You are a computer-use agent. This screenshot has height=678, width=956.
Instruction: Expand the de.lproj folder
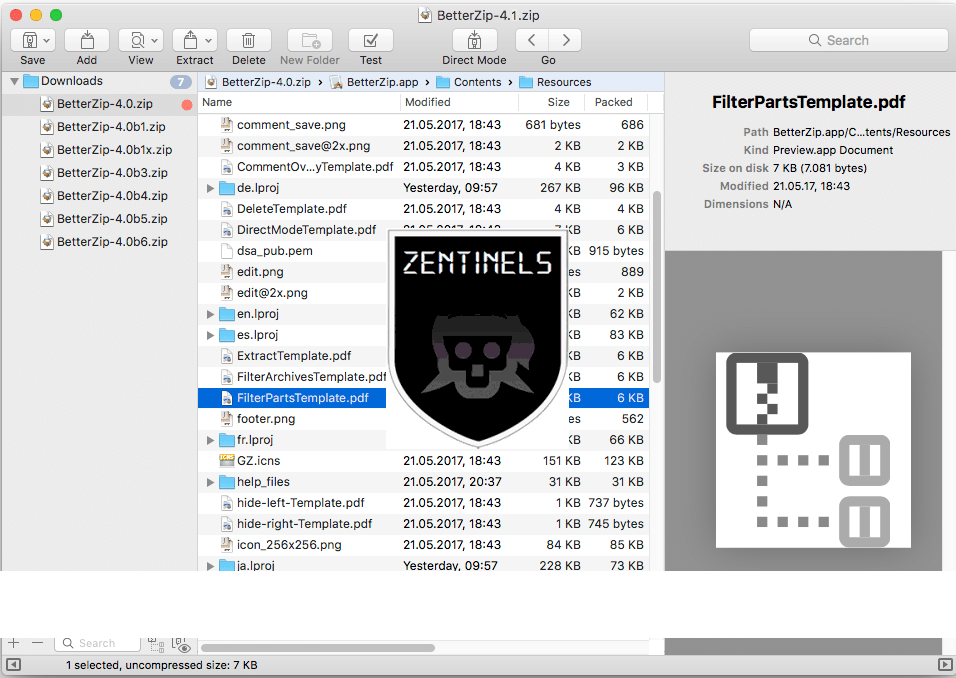pyautogui.click(x=210, y=188)
